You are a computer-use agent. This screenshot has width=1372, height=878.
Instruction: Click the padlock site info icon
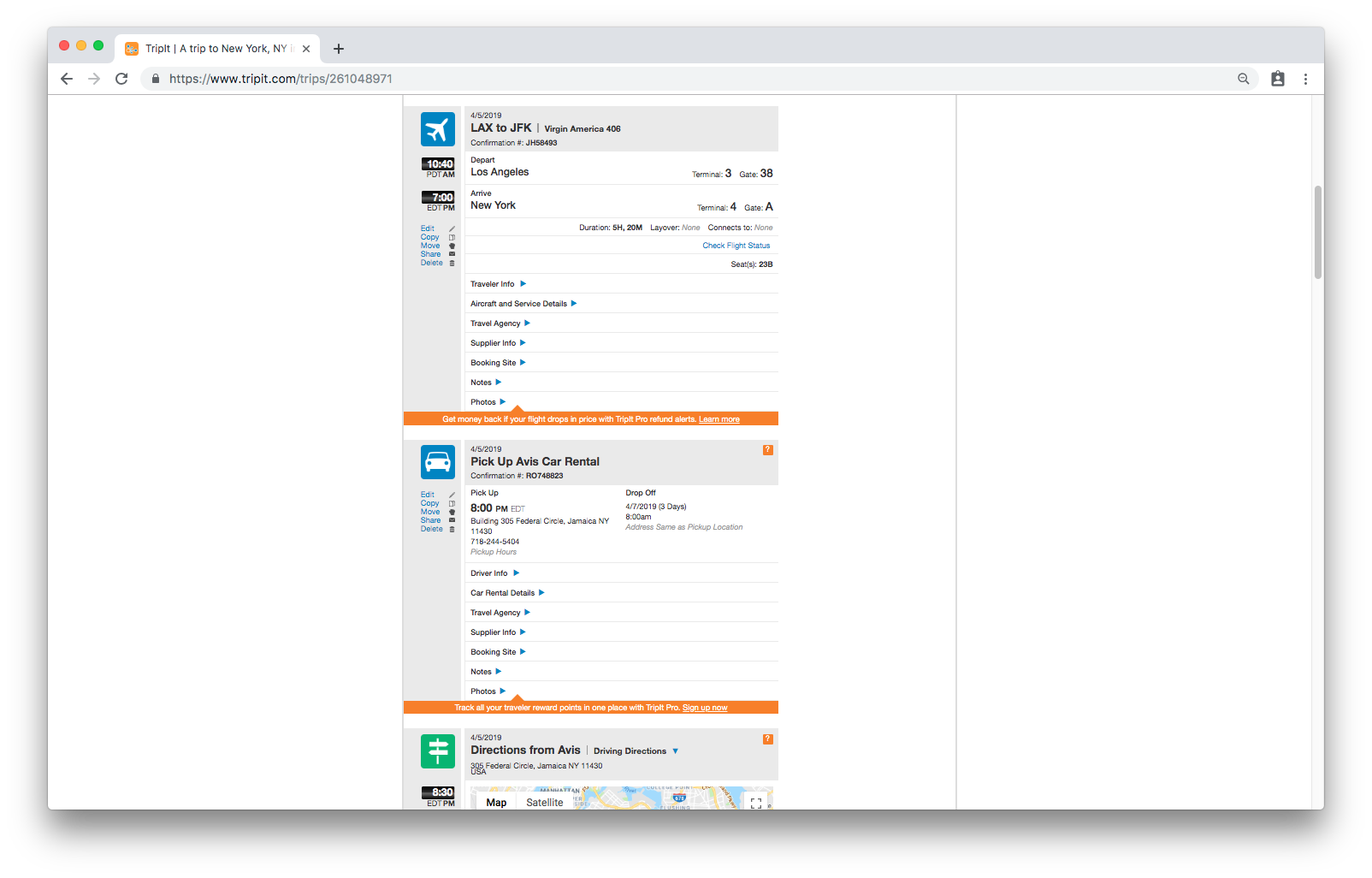[x=156, y=79]
